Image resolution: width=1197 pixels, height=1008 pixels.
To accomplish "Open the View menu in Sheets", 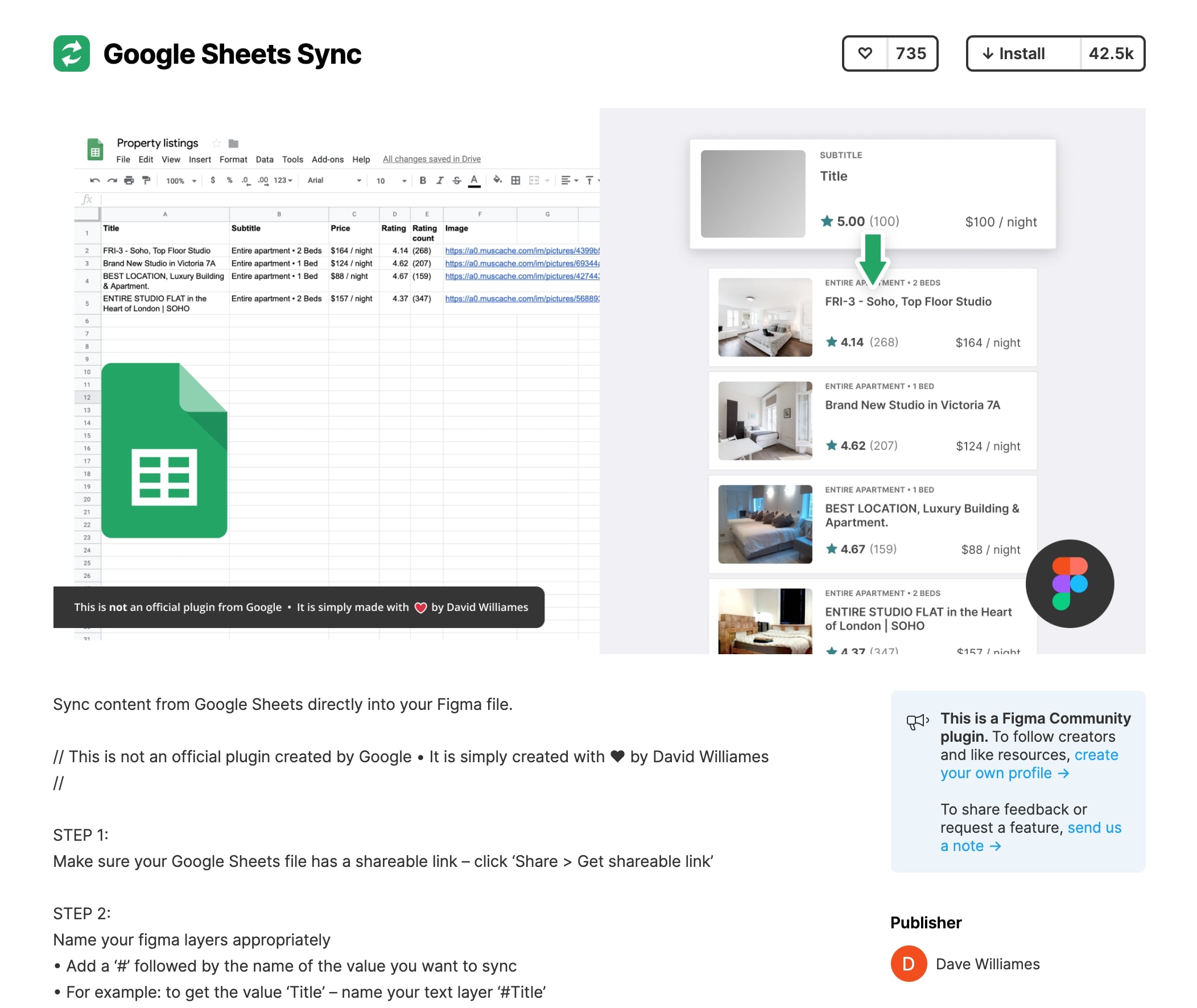I will coord(170,159).
